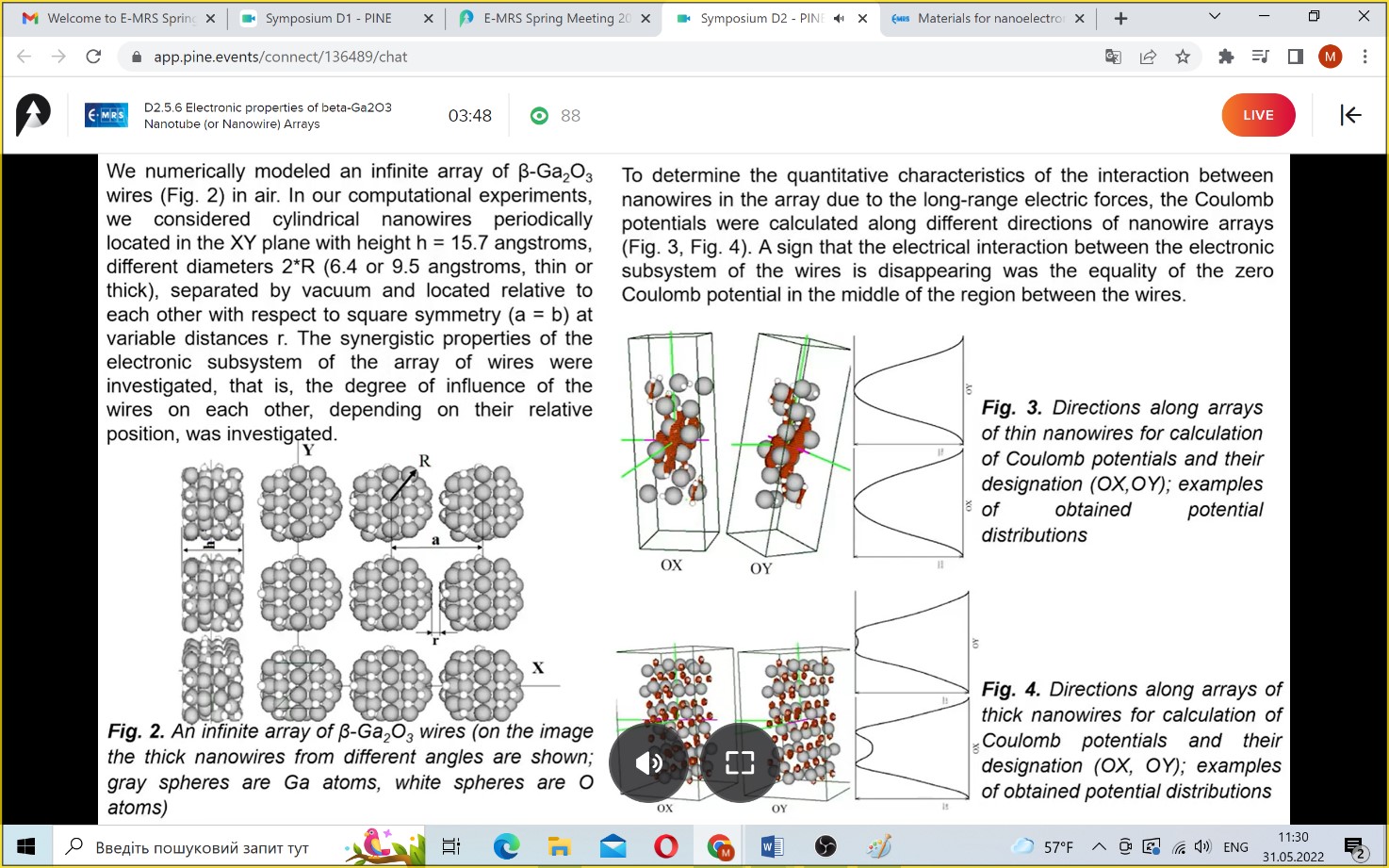The height and width of the screenshot is (868, 1389).
Task: Open the tab search dropdown chevron
Action: (1215, 16)
